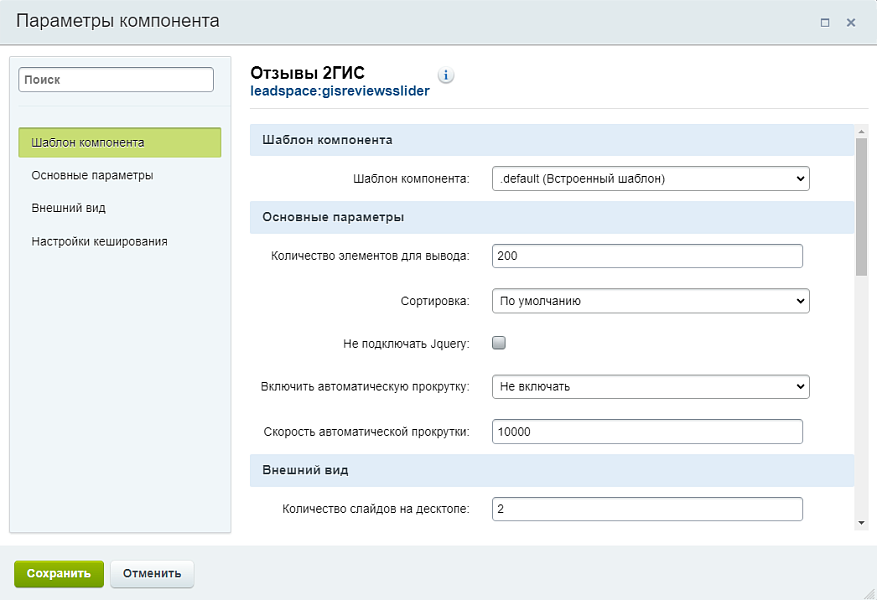Click the Скорость автоматической прокрутки field
Viewport: 877px width, 600px height.
coord(648,431)
